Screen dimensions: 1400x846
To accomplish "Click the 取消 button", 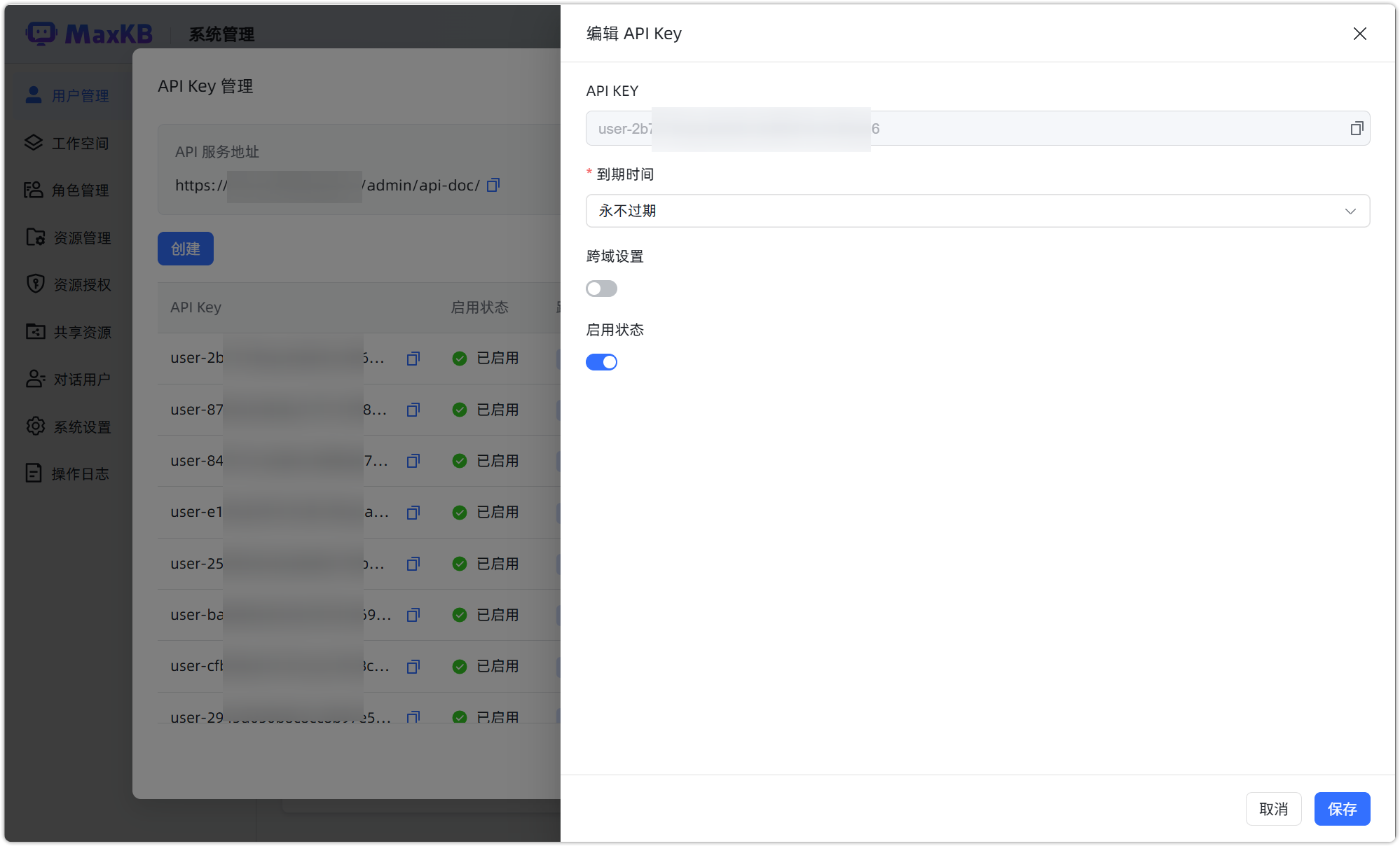I will (1273, 809).
